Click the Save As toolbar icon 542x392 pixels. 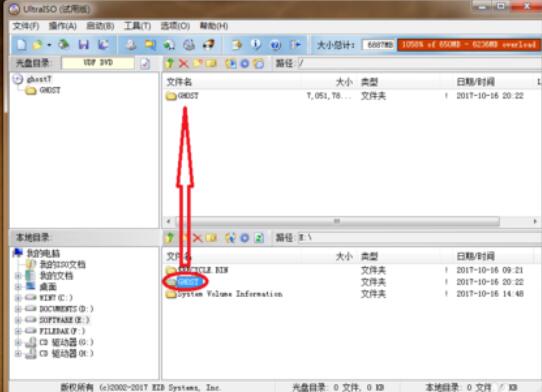click(103, 45)
